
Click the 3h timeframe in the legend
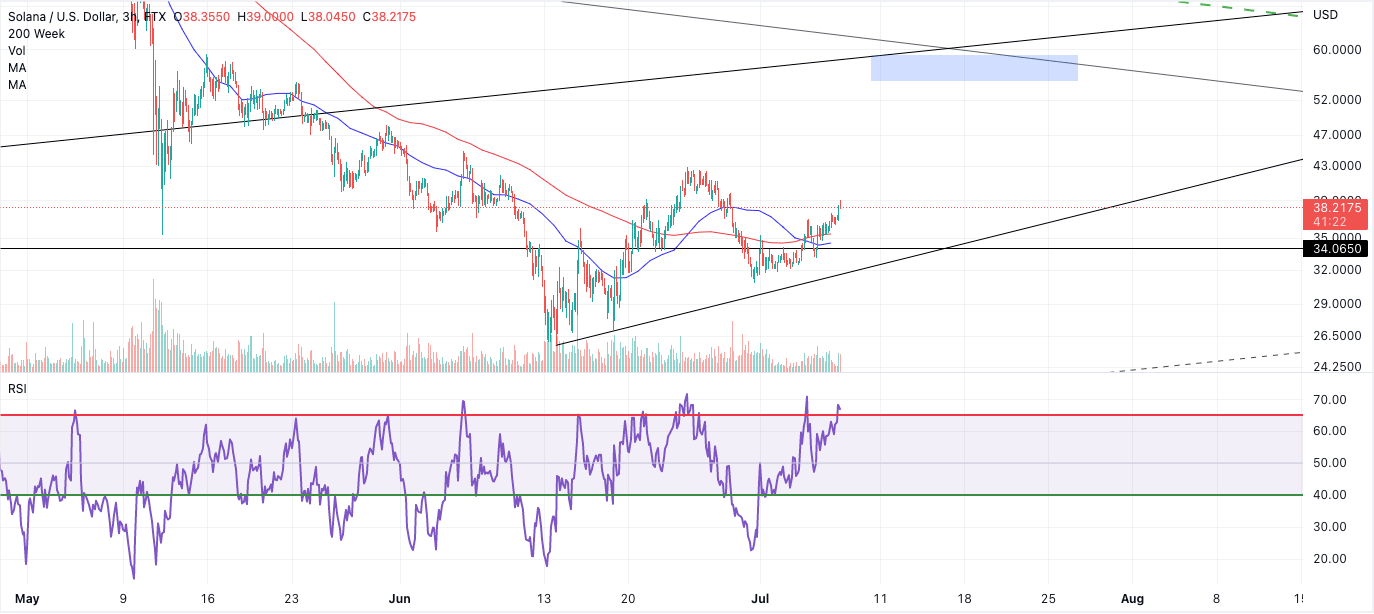coord(130,16)
